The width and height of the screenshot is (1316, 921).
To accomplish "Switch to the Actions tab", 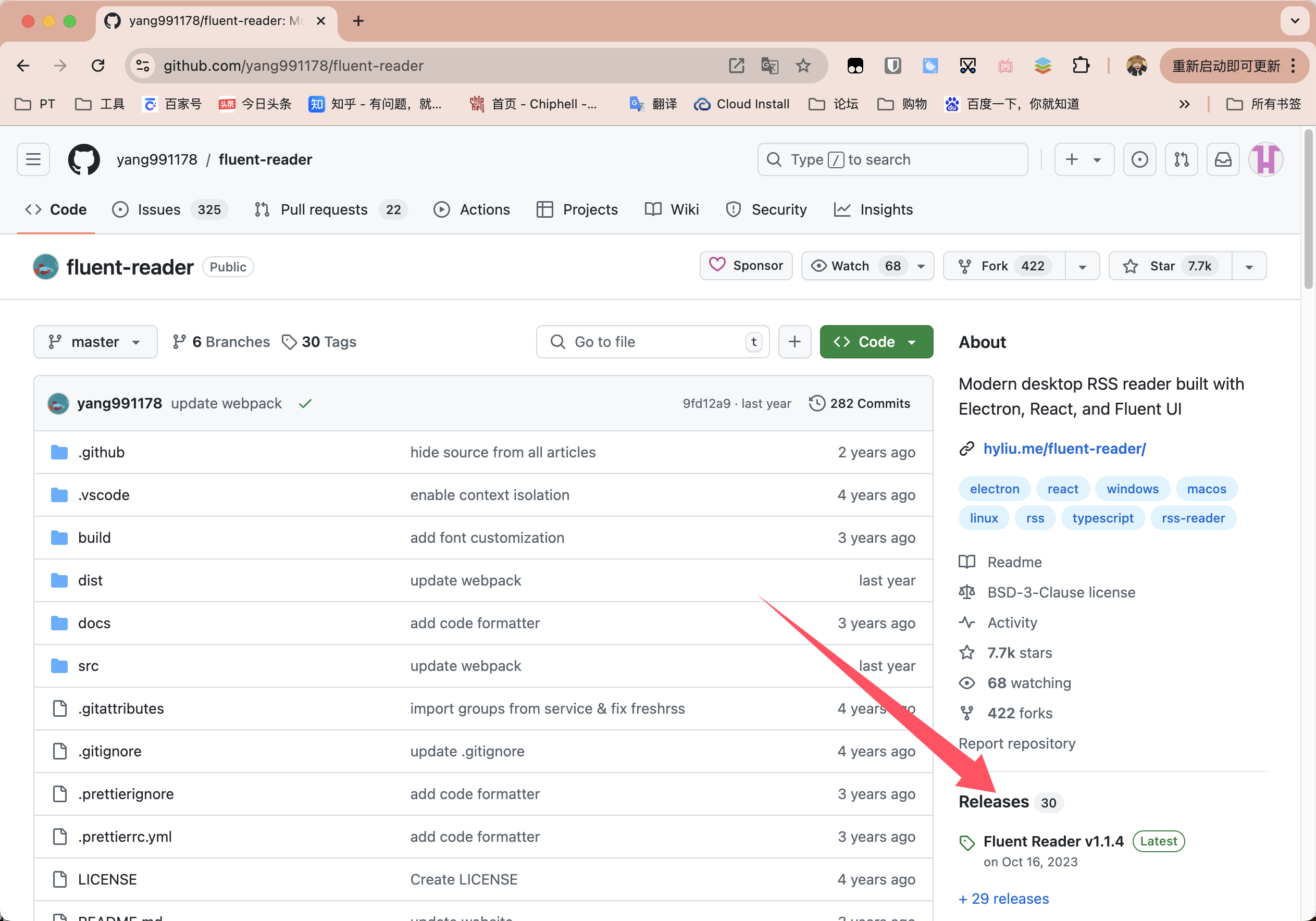I will [471, 210].
